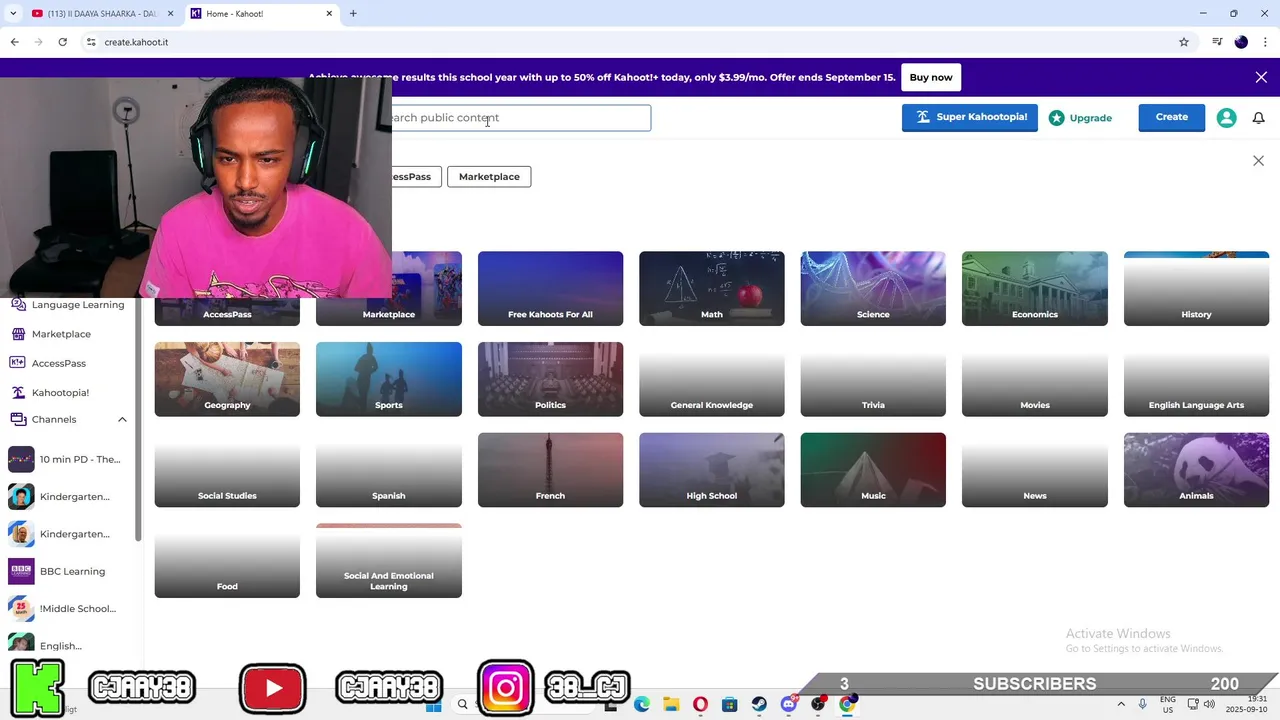Open the Sports category card

[x=388, y=379]
